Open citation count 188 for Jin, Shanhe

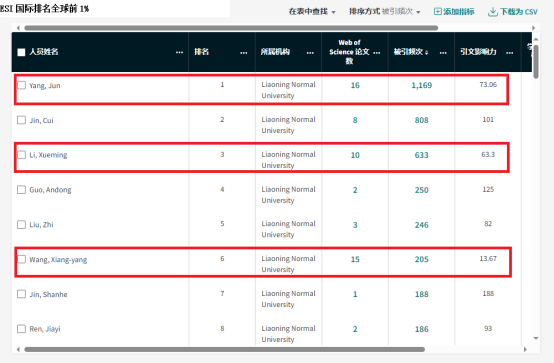(422, 294)
